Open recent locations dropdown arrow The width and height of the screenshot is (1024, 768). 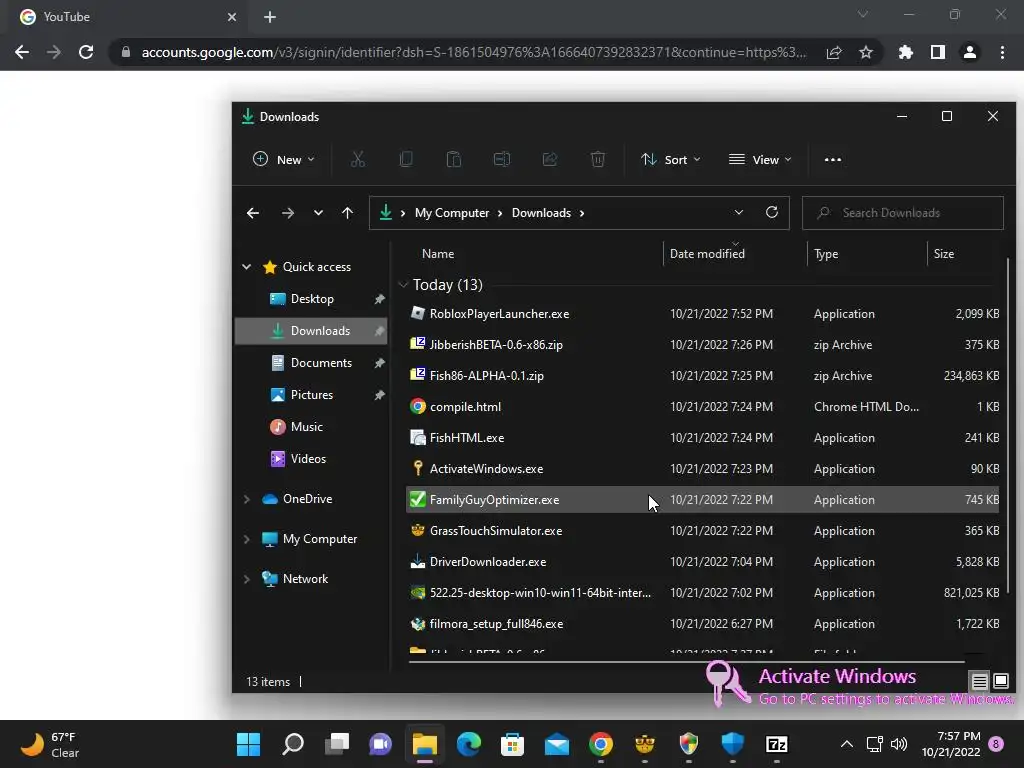(x=318, y=213)
